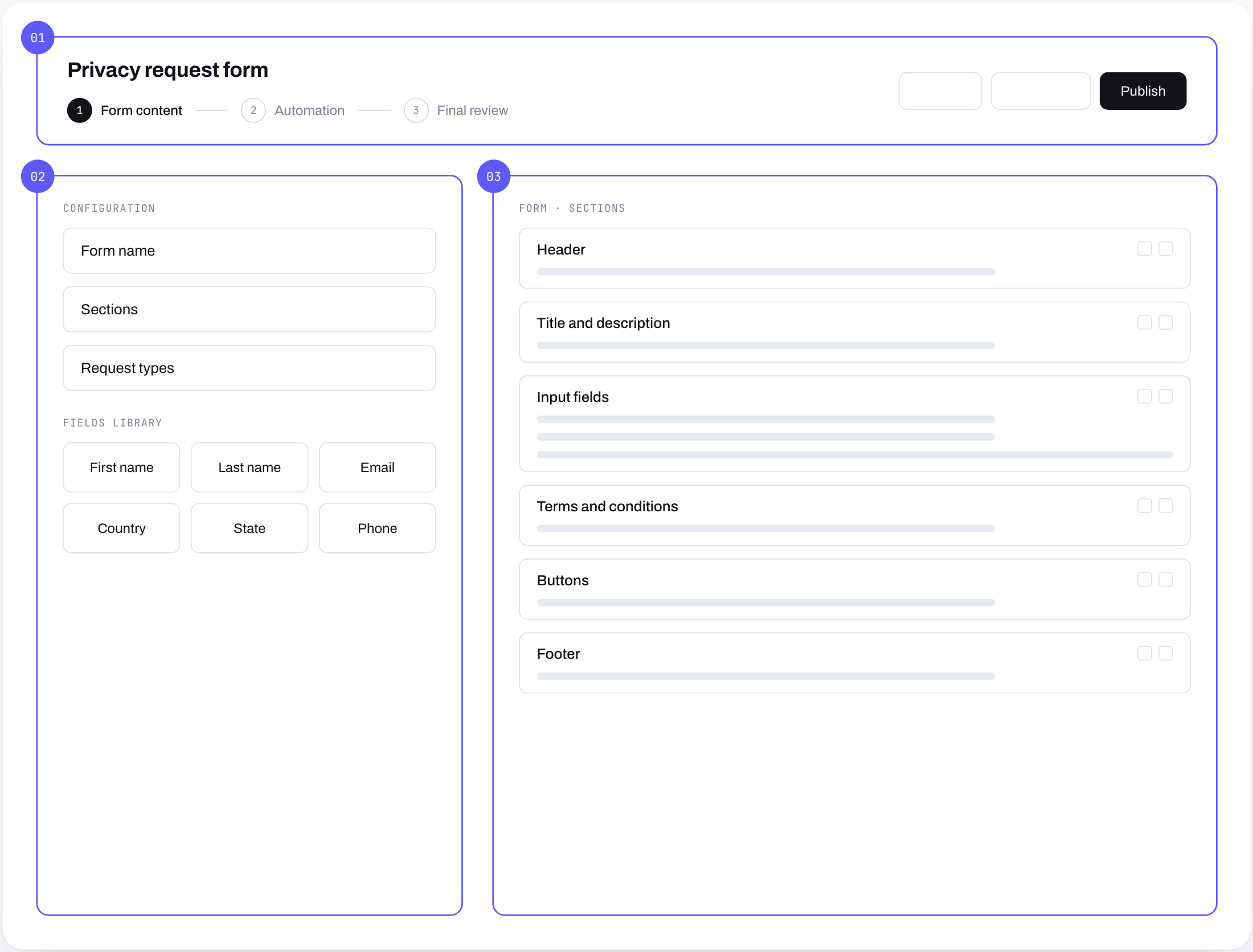Go to the Form content step
The image size is (1253, 952).
tap(125, 110)
